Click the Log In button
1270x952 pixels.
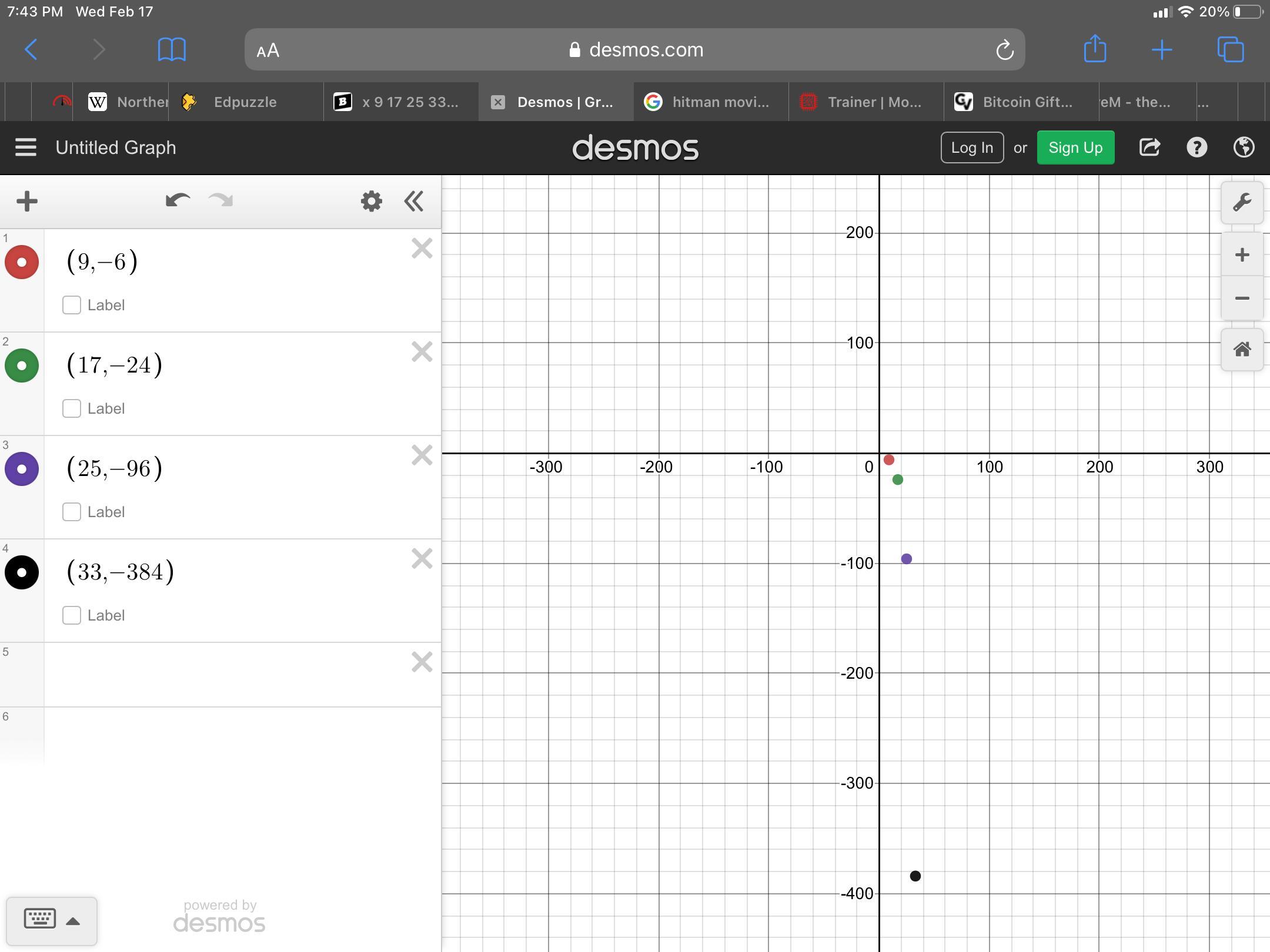[x=972, y=148]
